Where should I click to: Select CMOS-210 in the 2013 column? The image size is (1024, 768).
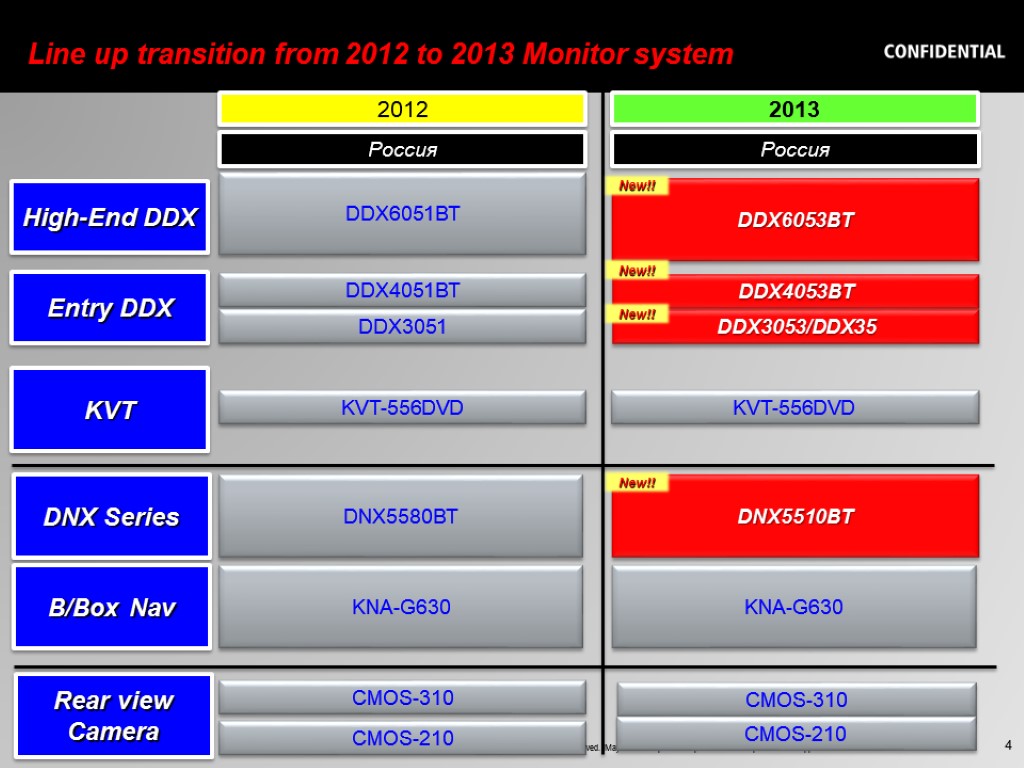[x=796, y=734]
